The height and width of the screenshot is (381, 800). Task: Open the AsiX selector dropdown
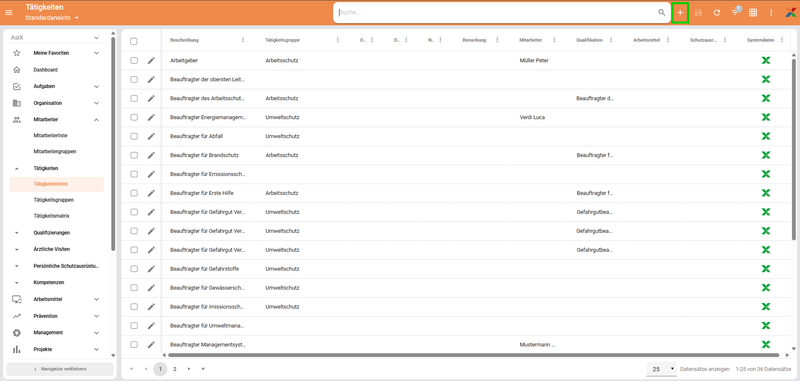click(55, 38)
